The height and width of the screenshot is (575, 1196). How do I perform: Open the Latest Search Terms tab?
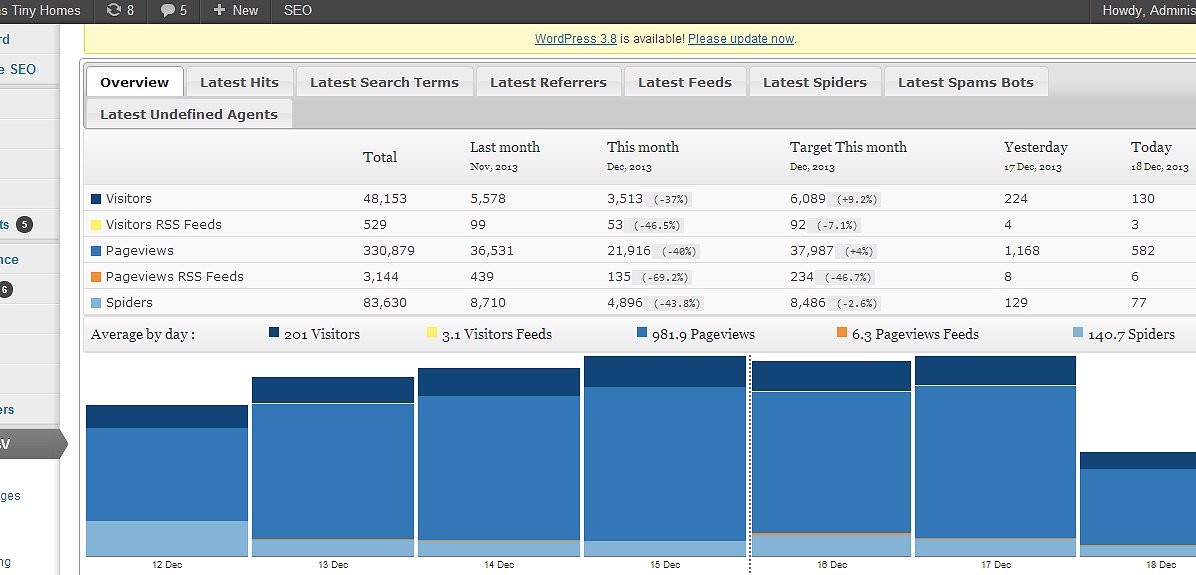click(x=384, y=82)
